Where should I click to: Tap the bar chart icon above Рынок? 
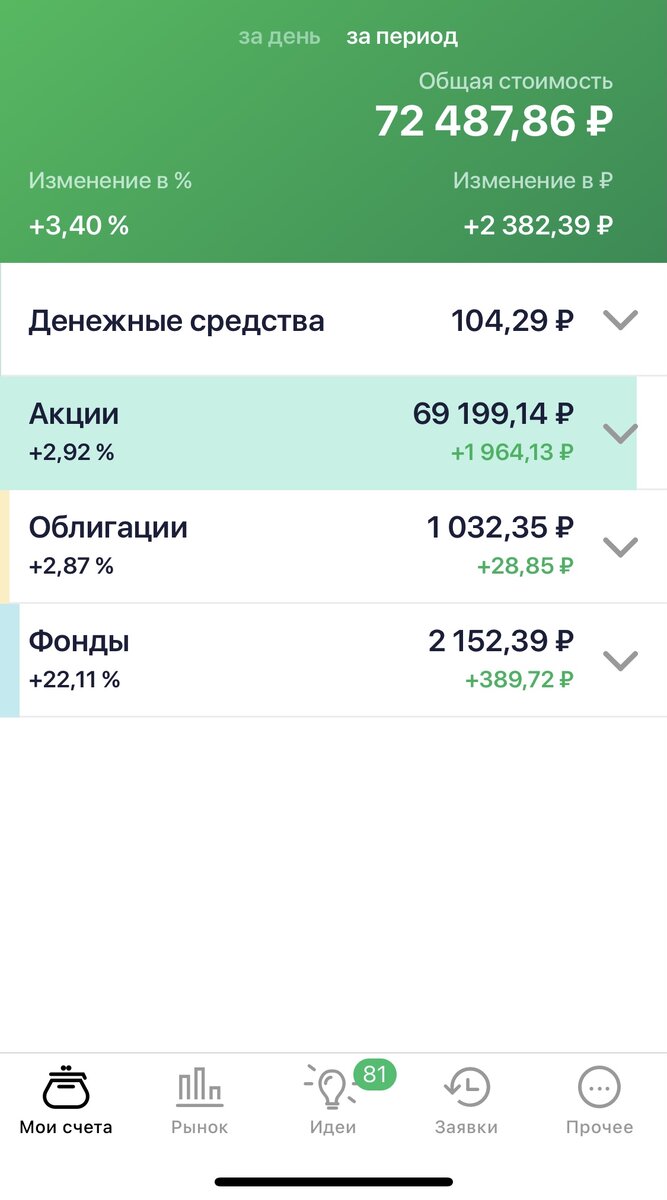click(200, 1088)
